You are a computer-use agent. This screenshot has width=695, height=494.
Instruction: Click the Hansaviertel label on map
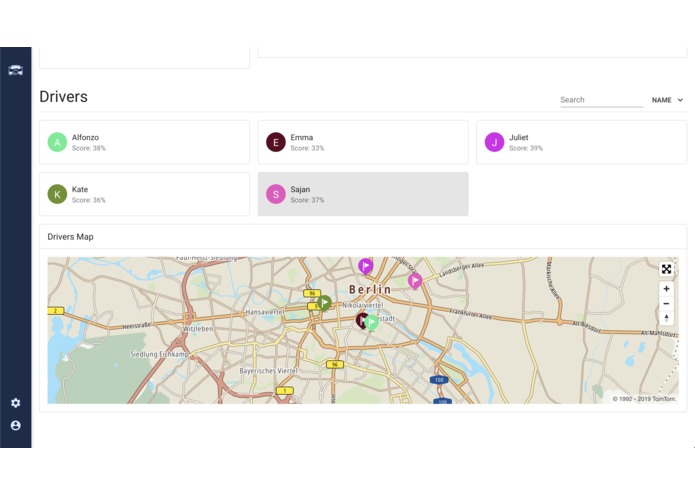[x=265, y=312]
